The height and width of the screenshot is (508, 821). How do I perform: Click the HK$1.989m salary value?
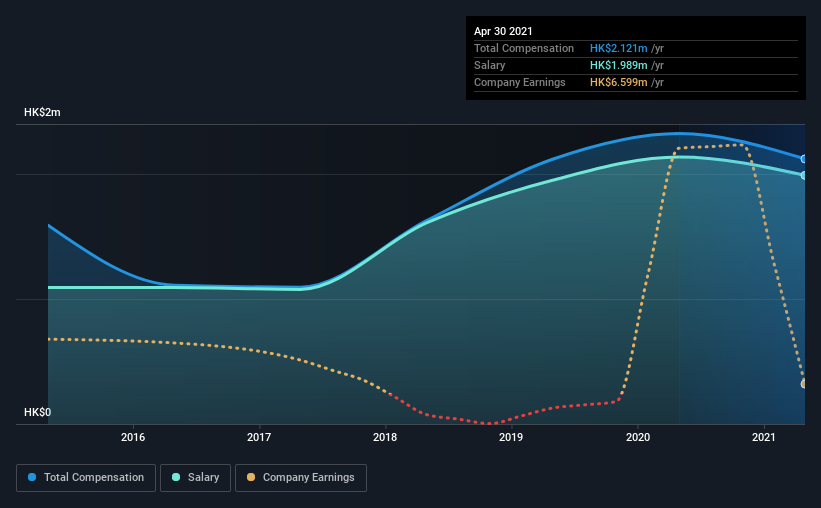click(x=618, y=65)
